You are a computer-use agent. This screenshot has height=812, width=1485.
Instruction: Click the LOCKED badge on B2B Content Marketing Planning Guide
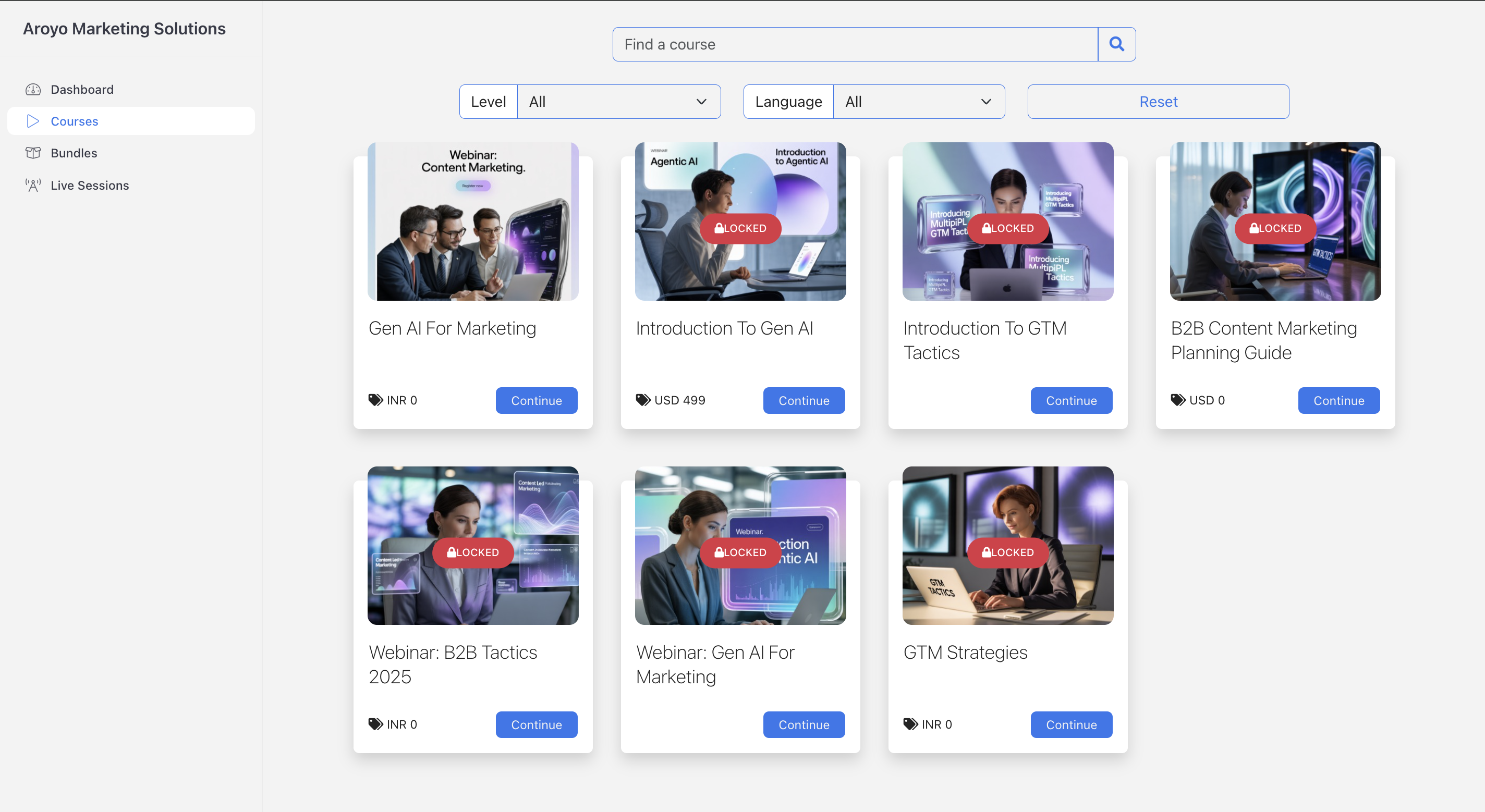(x=1275, y=228)
